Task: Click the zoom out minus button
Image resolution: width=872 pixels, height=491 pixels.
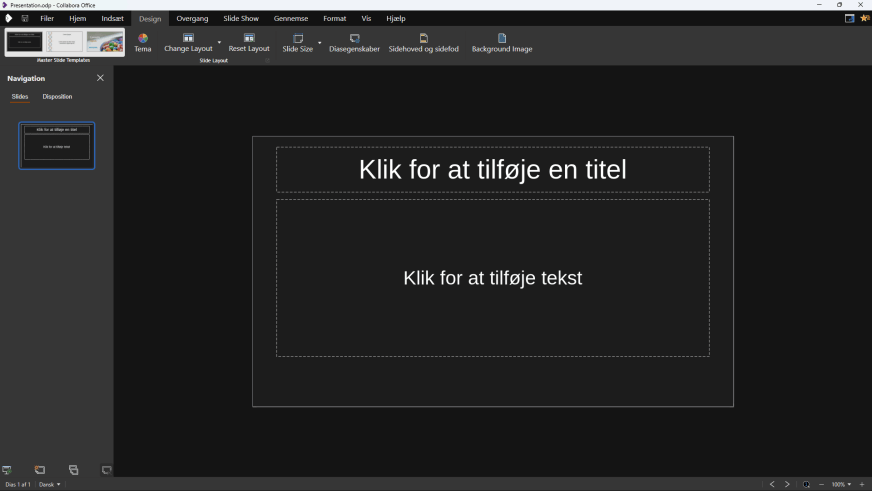Action: pos(821,484)
